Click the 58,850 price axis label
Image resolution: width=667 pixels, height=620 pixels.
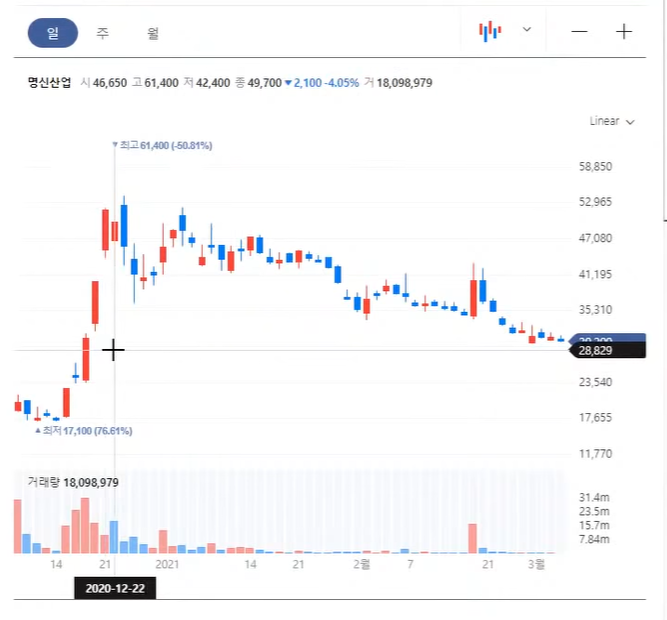(595, 166)
